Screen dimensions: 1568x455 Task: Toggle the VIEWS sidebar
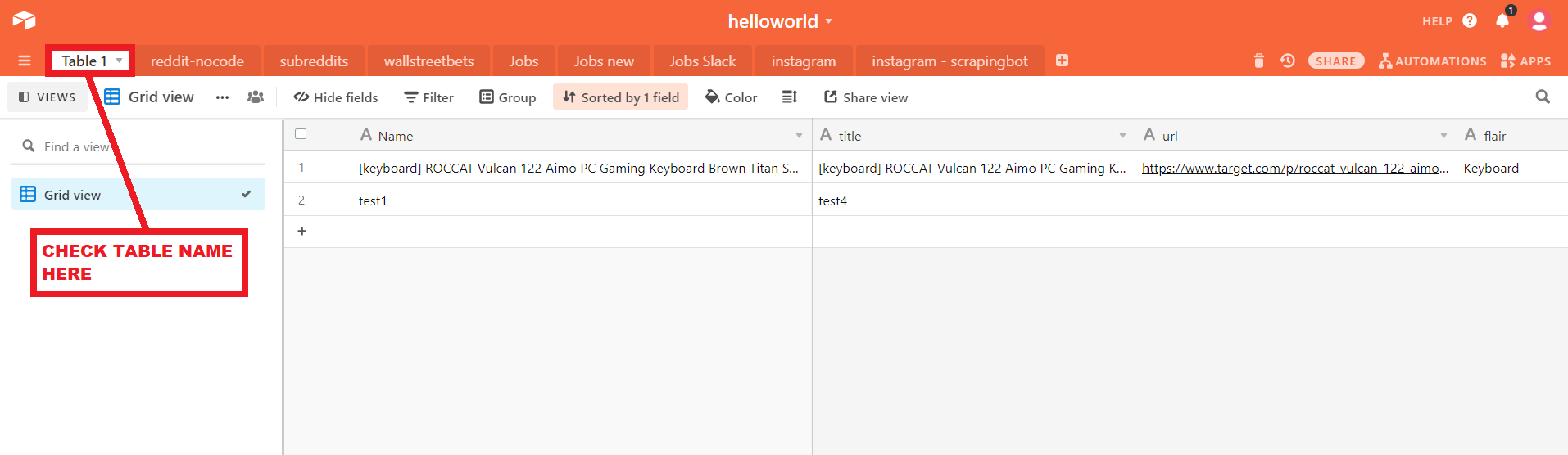pyautogui.click(x=48, y=97)
